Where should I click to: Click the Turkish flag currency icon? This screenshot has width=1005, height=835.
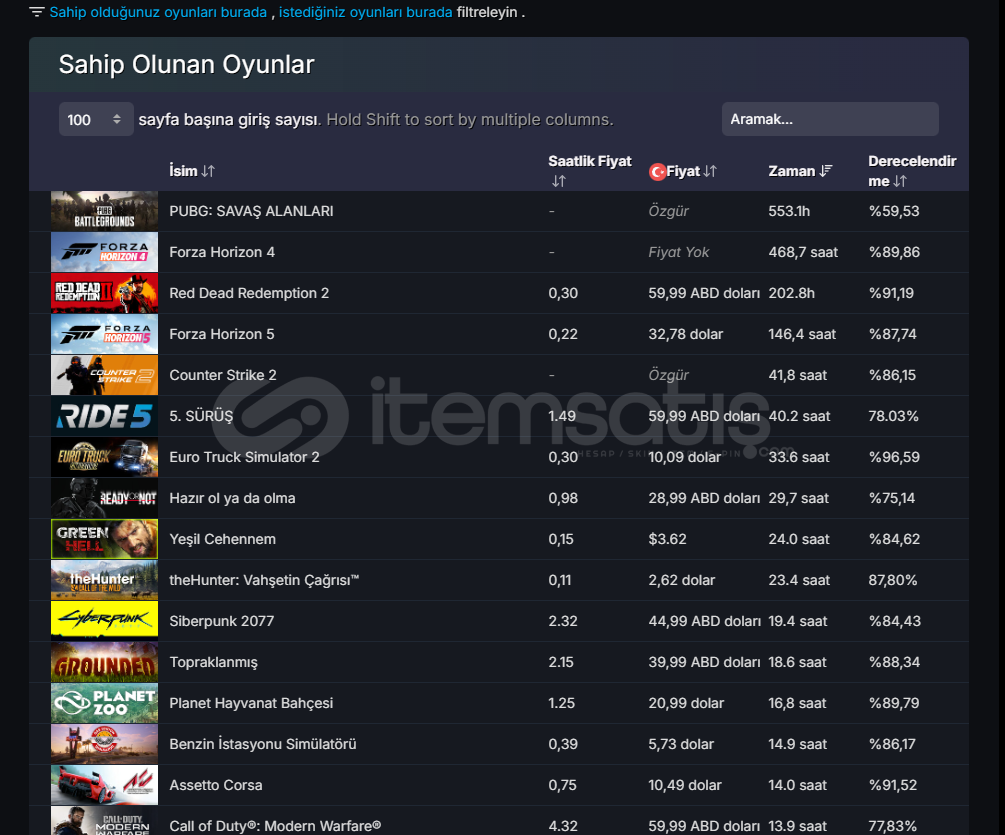(657, 172)
